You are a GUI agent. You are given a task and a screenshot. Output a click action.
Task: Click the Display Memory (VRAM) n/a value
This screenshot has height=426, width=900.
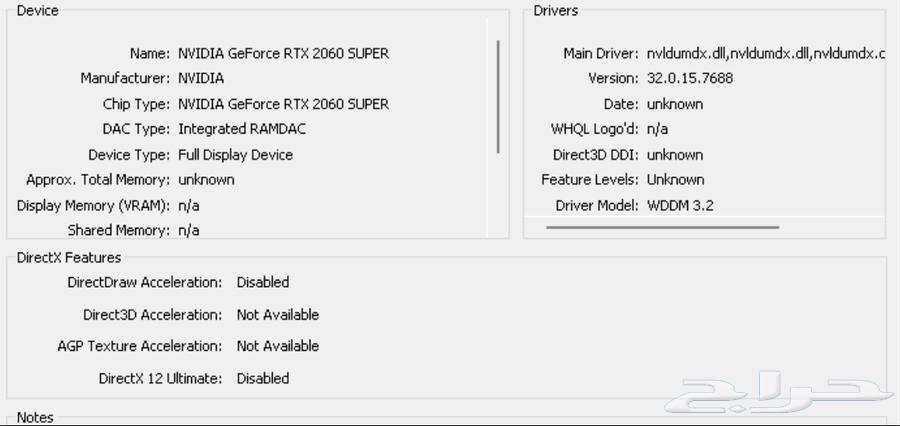pyautogui.click(x=188, y=206)
